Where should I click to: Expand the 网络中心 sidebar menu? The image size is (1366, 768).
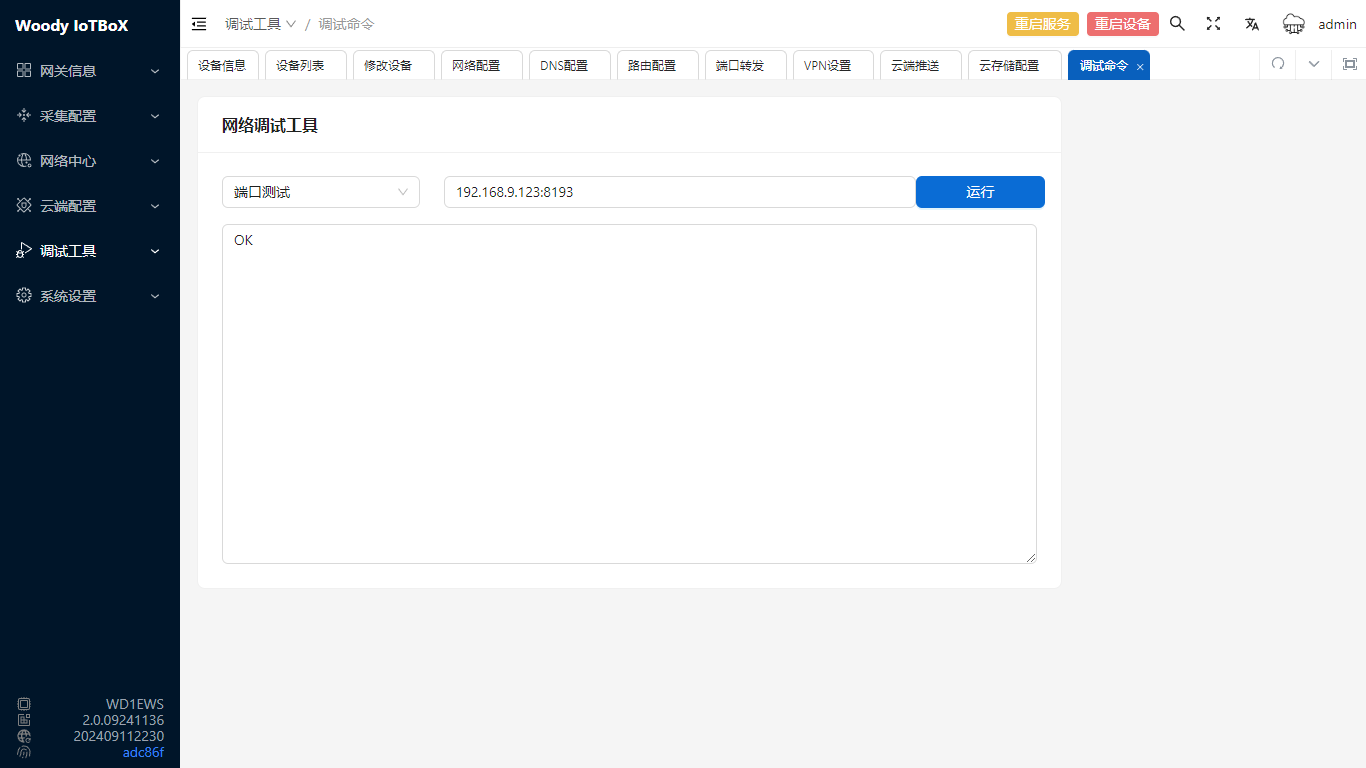90,161
